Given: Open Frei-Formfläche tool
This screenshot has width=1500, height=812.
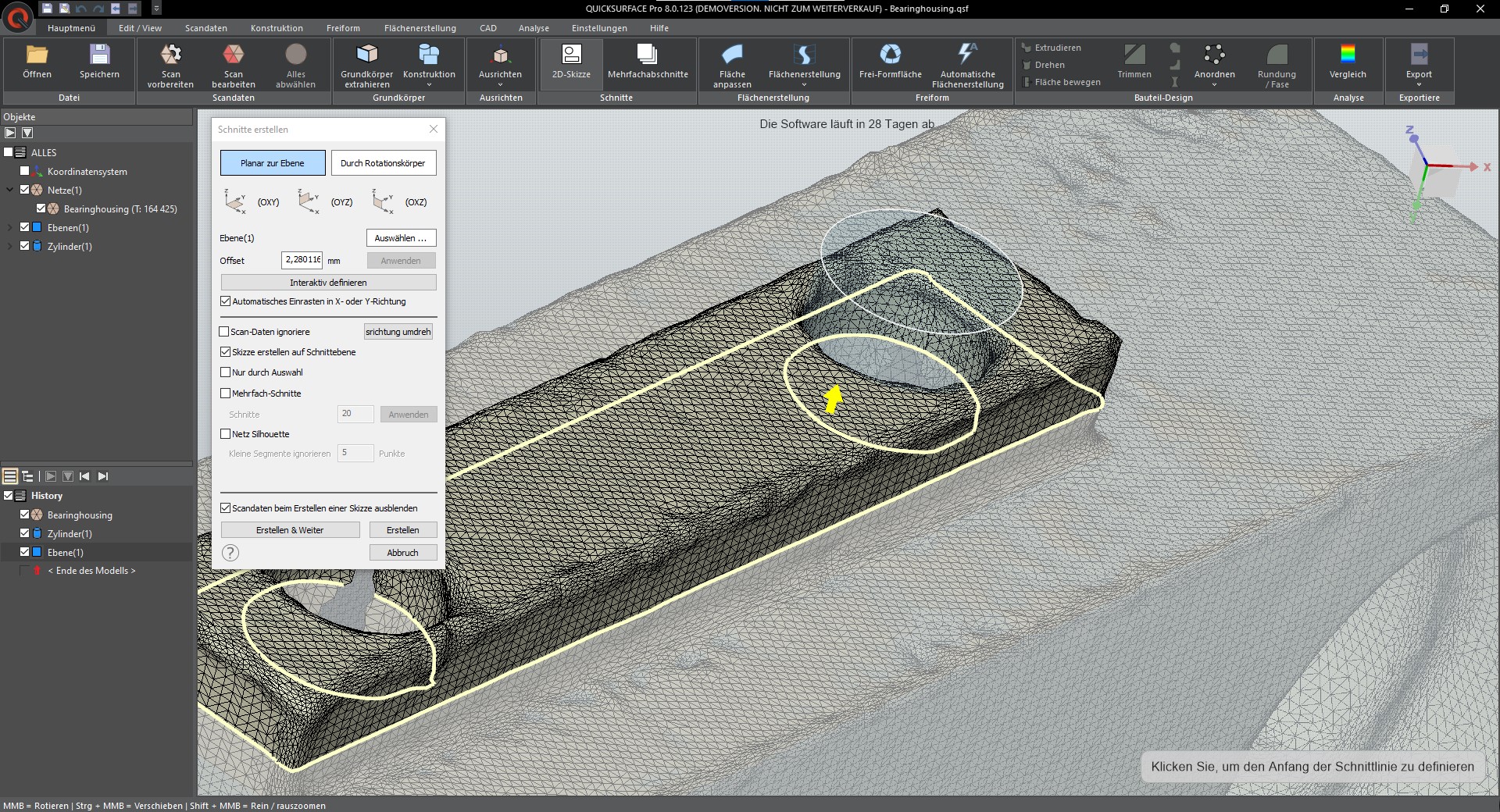Looking at the screenshot, I should point(890,62).
